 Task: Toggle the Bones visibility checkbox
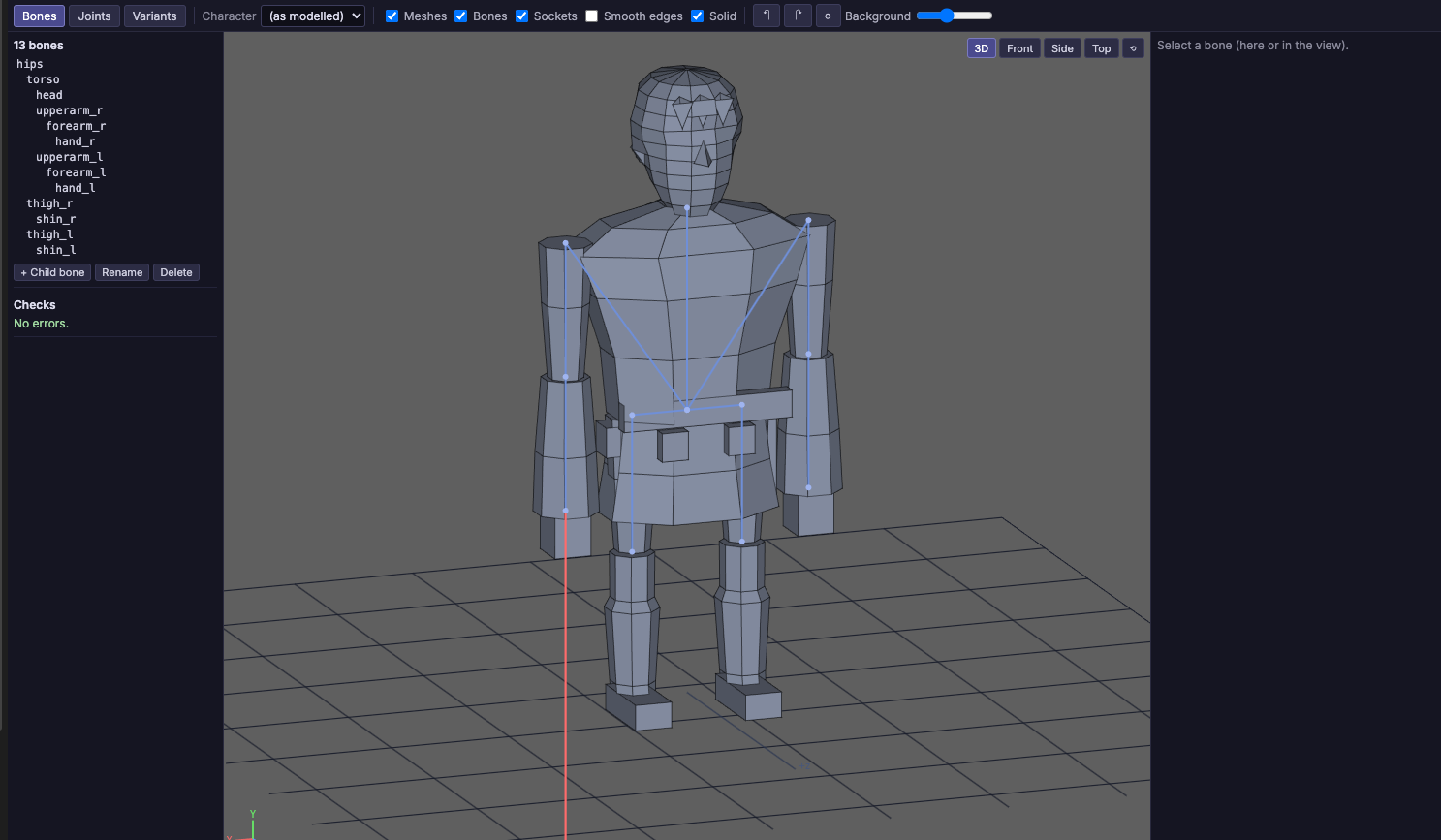(461, 16)
